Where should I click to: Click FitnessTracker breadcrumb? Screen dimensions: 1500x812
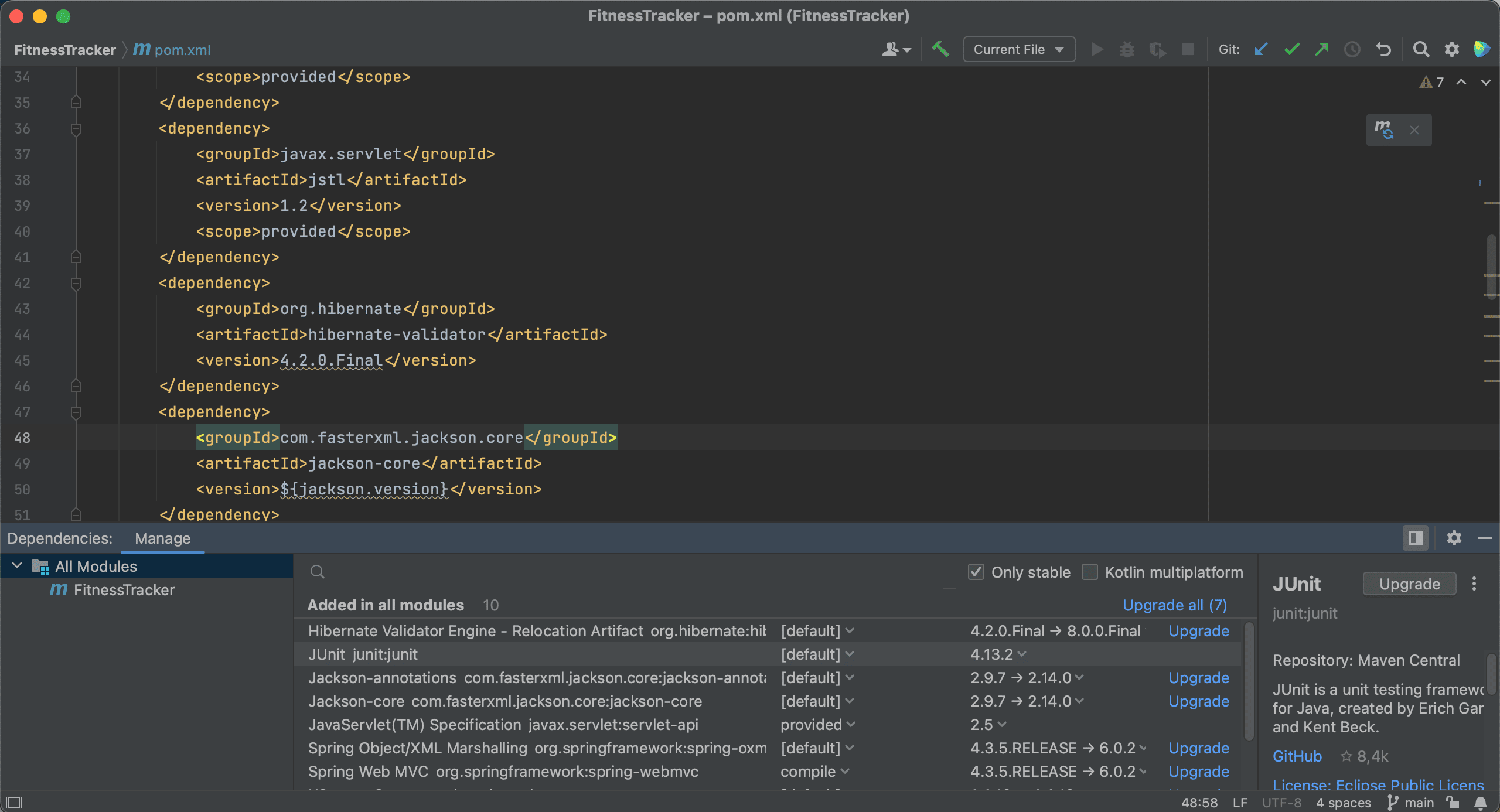coord(65,50)
